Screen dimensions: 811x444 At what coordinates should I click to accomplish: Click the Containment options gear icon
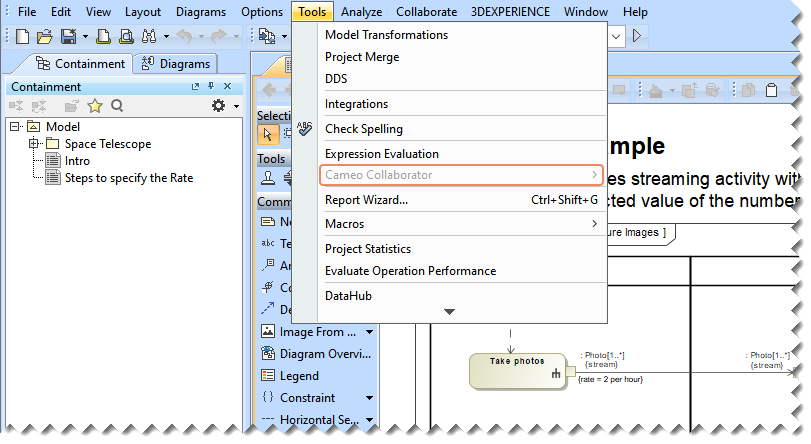click(219, 106)
